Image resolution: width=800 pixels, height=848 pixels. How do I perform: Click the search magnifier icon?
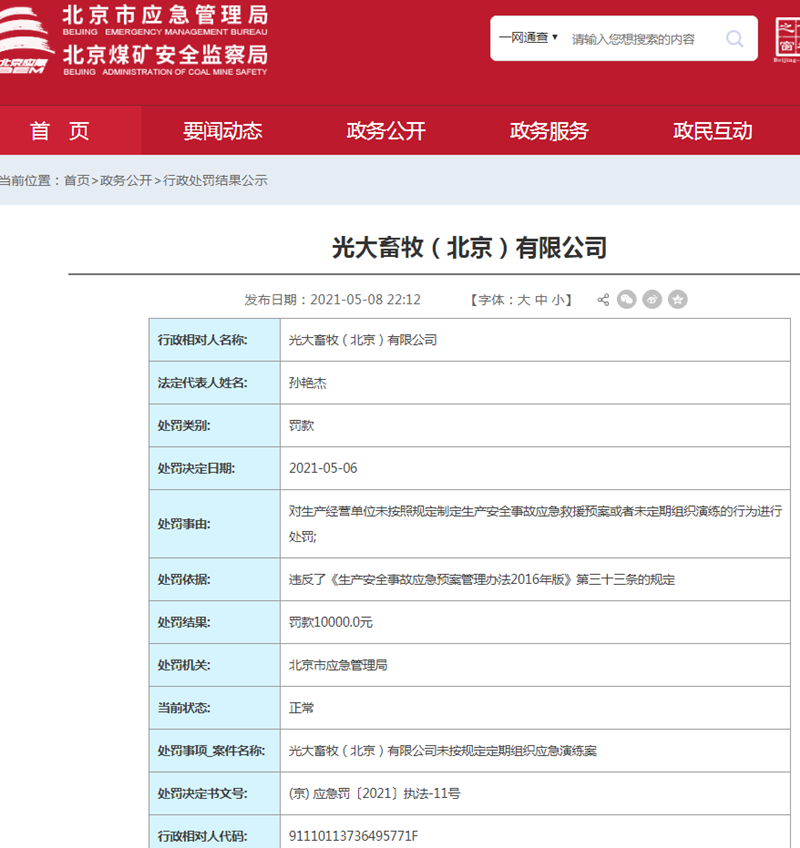(734, 38)
